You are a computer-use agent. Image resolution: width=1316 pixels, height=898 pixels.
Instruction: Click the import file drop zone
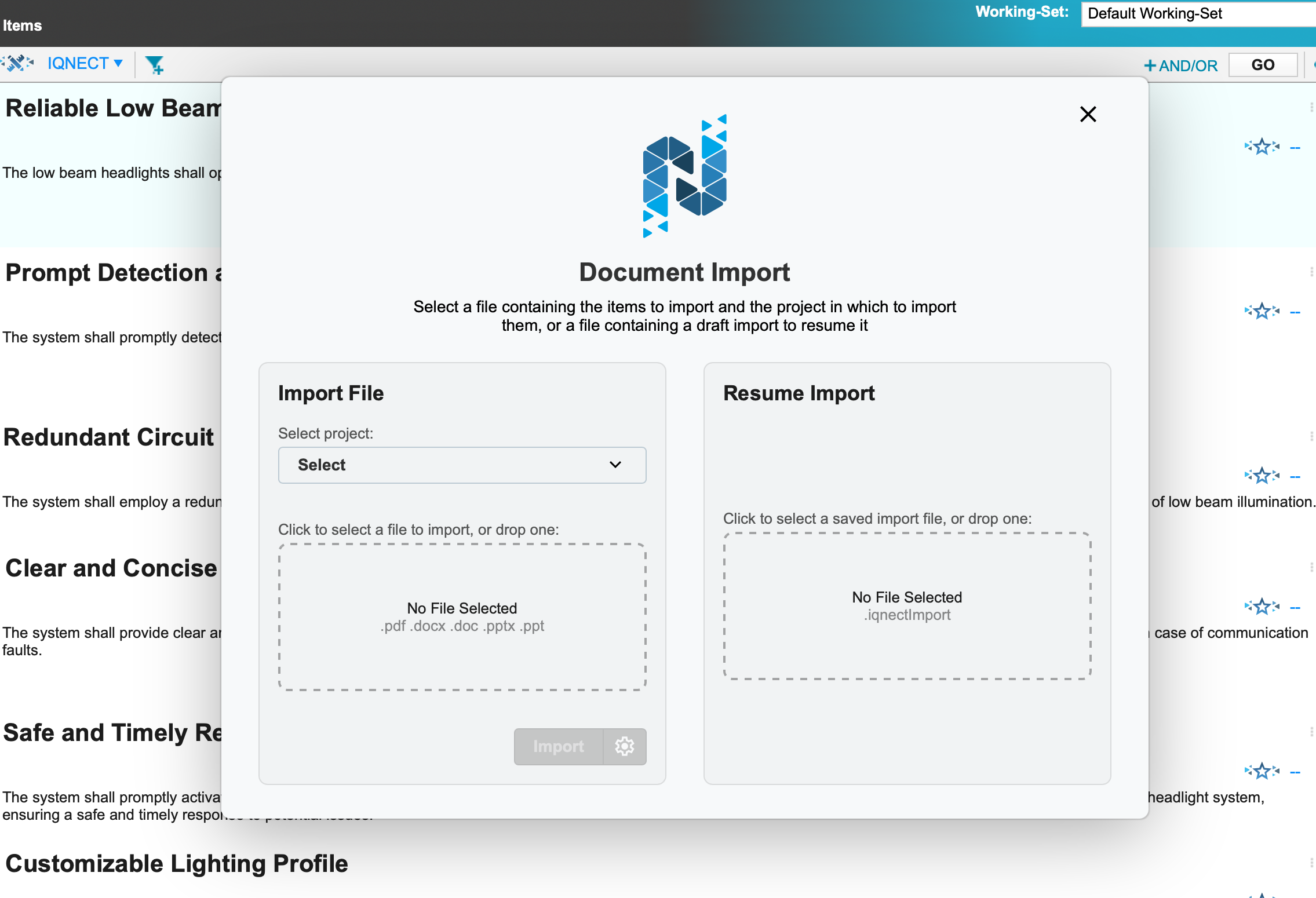point(462,616)
